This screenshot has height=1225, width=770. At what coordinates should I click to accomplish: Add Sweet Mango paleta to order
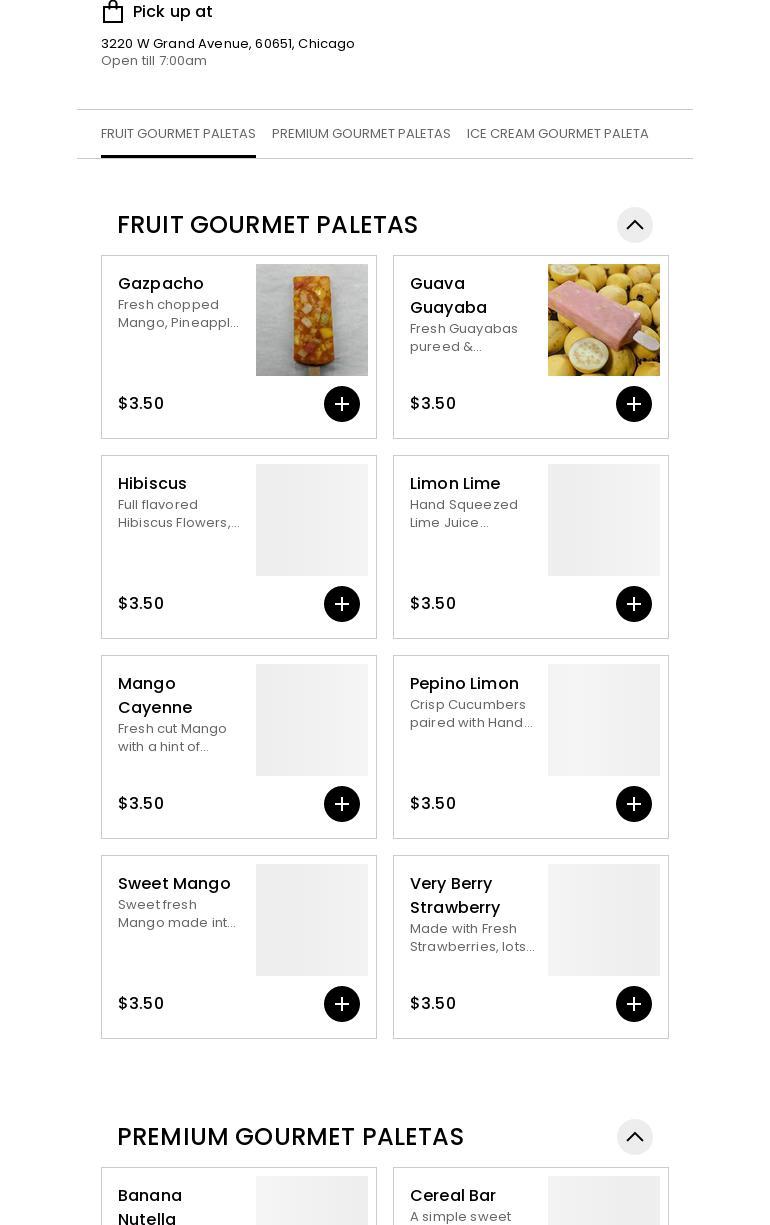(342, 1004)
